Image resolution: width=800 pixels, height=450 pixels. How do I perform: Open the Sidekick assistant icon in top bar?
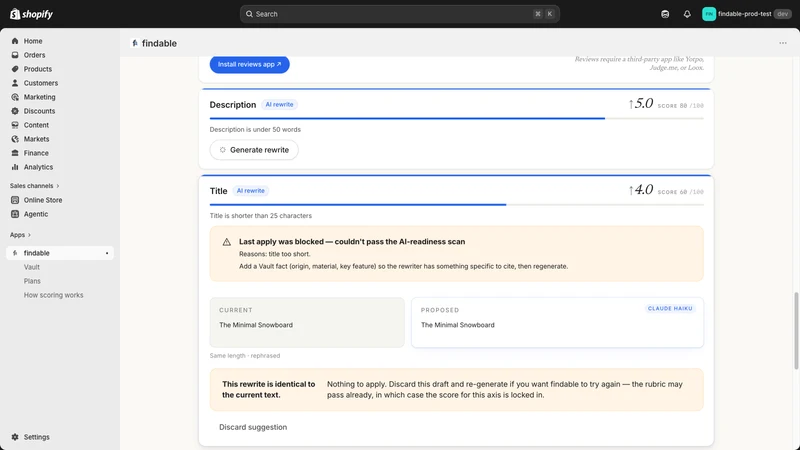coord(665,14)
